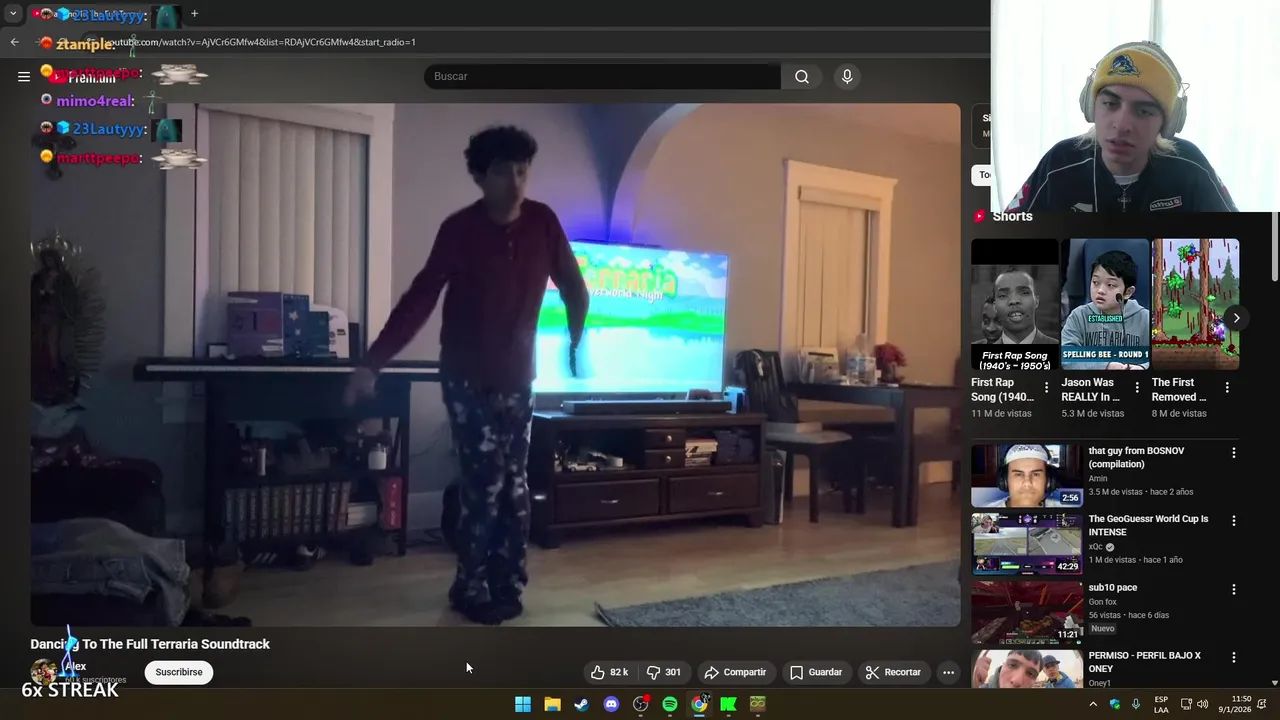Open options menu for GeoGuessr World Cup video
The image size is (1280, 720).
tap(1233, 521)
